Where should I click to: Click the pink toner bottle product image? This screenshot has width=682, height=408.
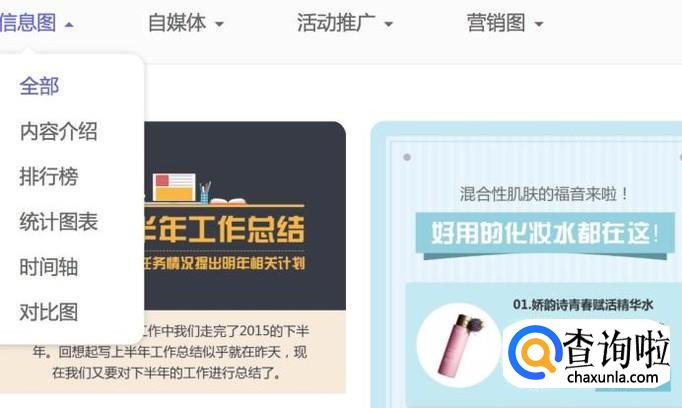(x=460, y=344)
